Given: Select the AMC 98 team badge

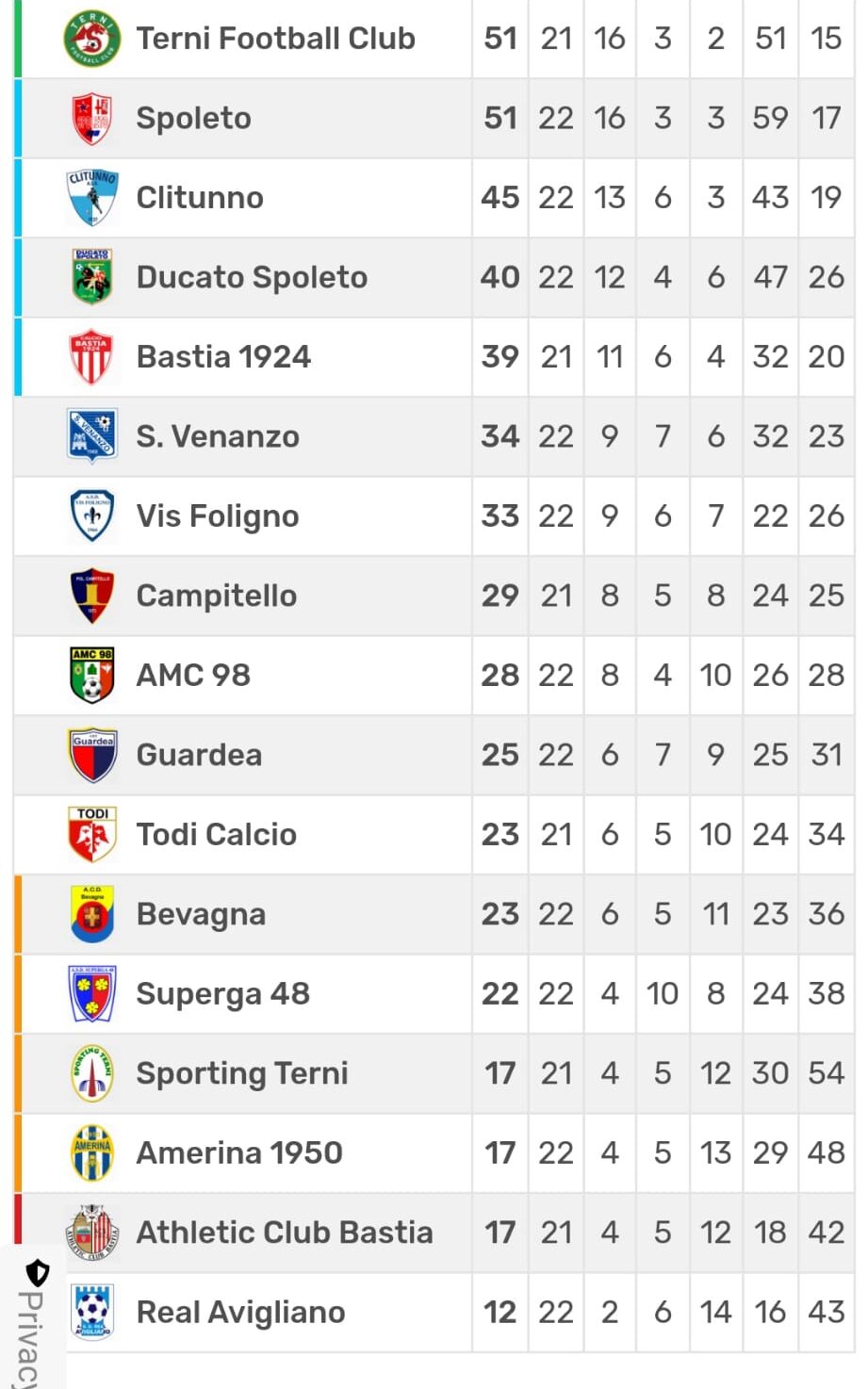Looking at the screenshot, I should pyautogui.click(x=92, y=675).
